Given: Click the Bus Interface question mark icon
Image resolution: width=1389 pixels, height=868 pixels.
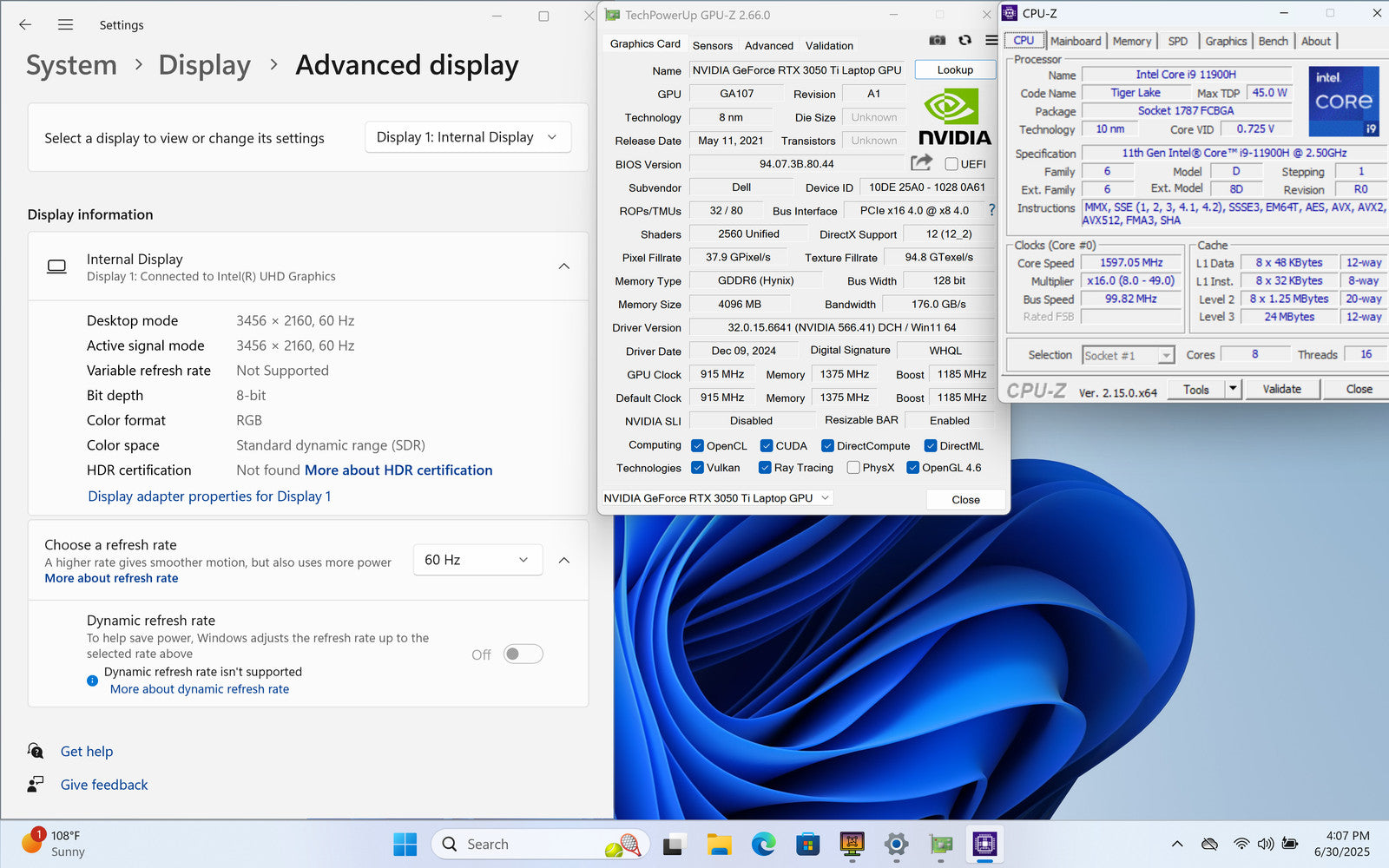Looking at the screenshot, I should [x=991, y=210].
